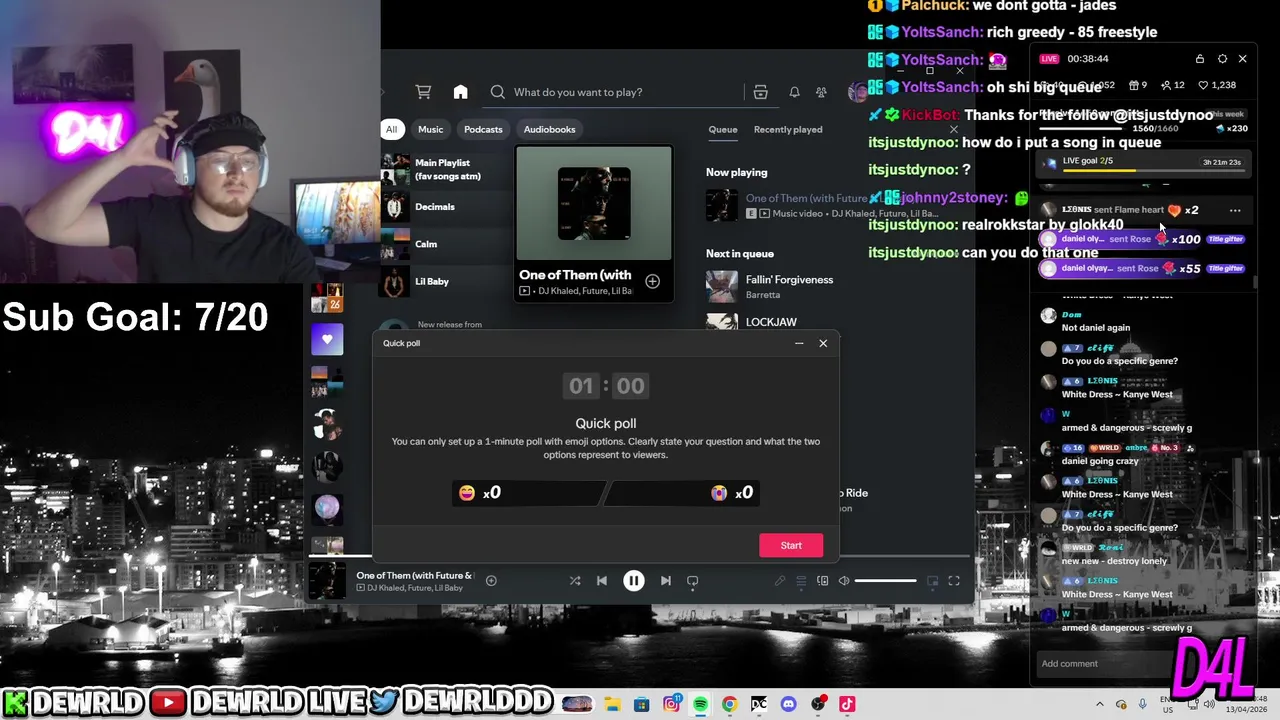Skip to the next track
This screenshot has height=720, width=1280.
tap(666, 580)
